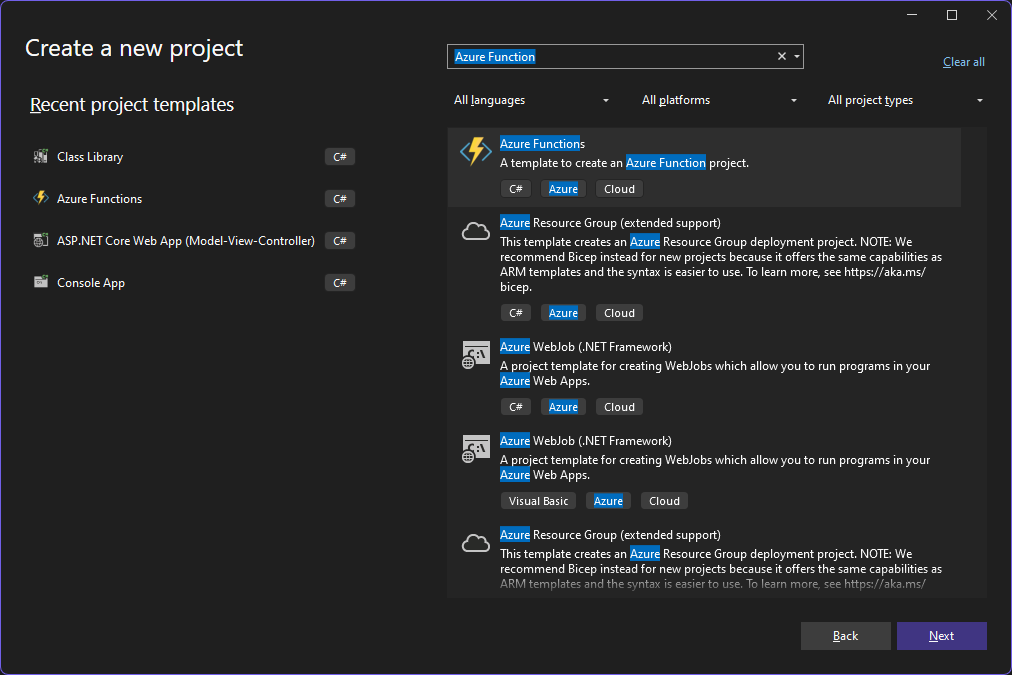Go back with the Back button
Viewport: 1012px width, 675px height.
click(x=845, y=636)
